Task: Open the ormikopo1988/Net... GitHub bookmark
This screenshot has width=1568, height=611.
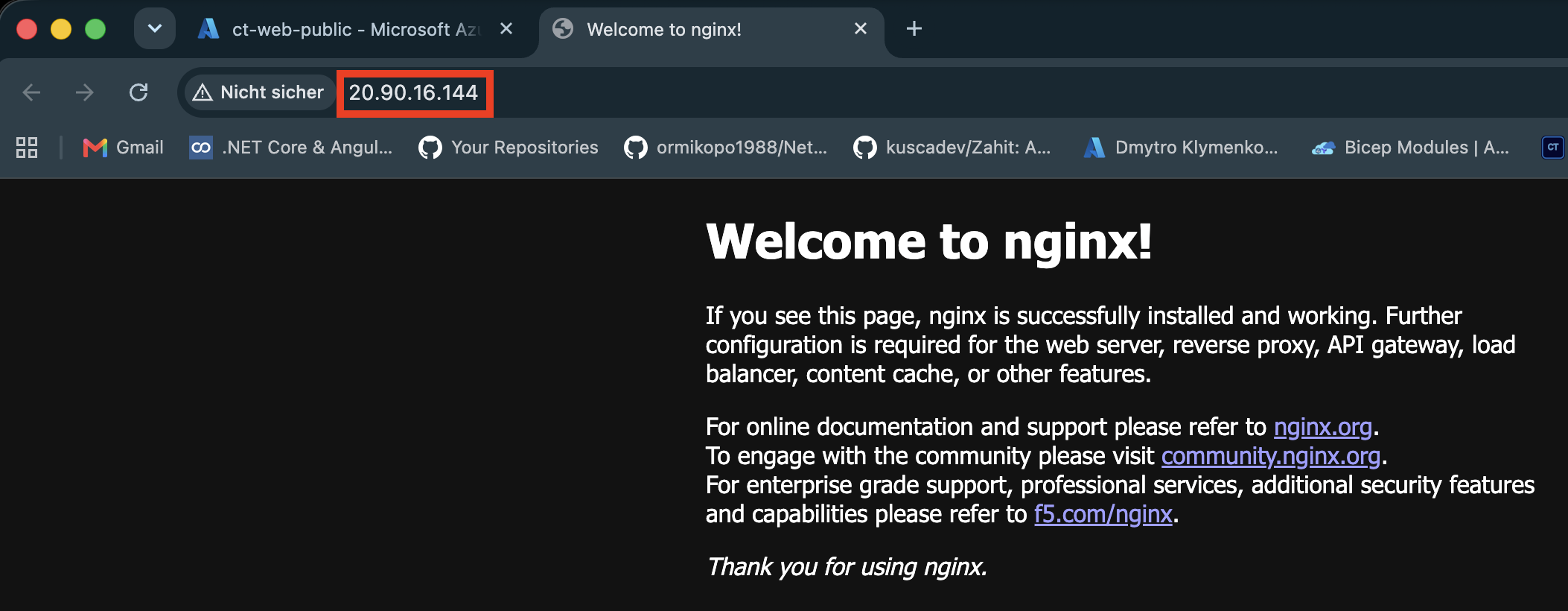Action: 726,148
